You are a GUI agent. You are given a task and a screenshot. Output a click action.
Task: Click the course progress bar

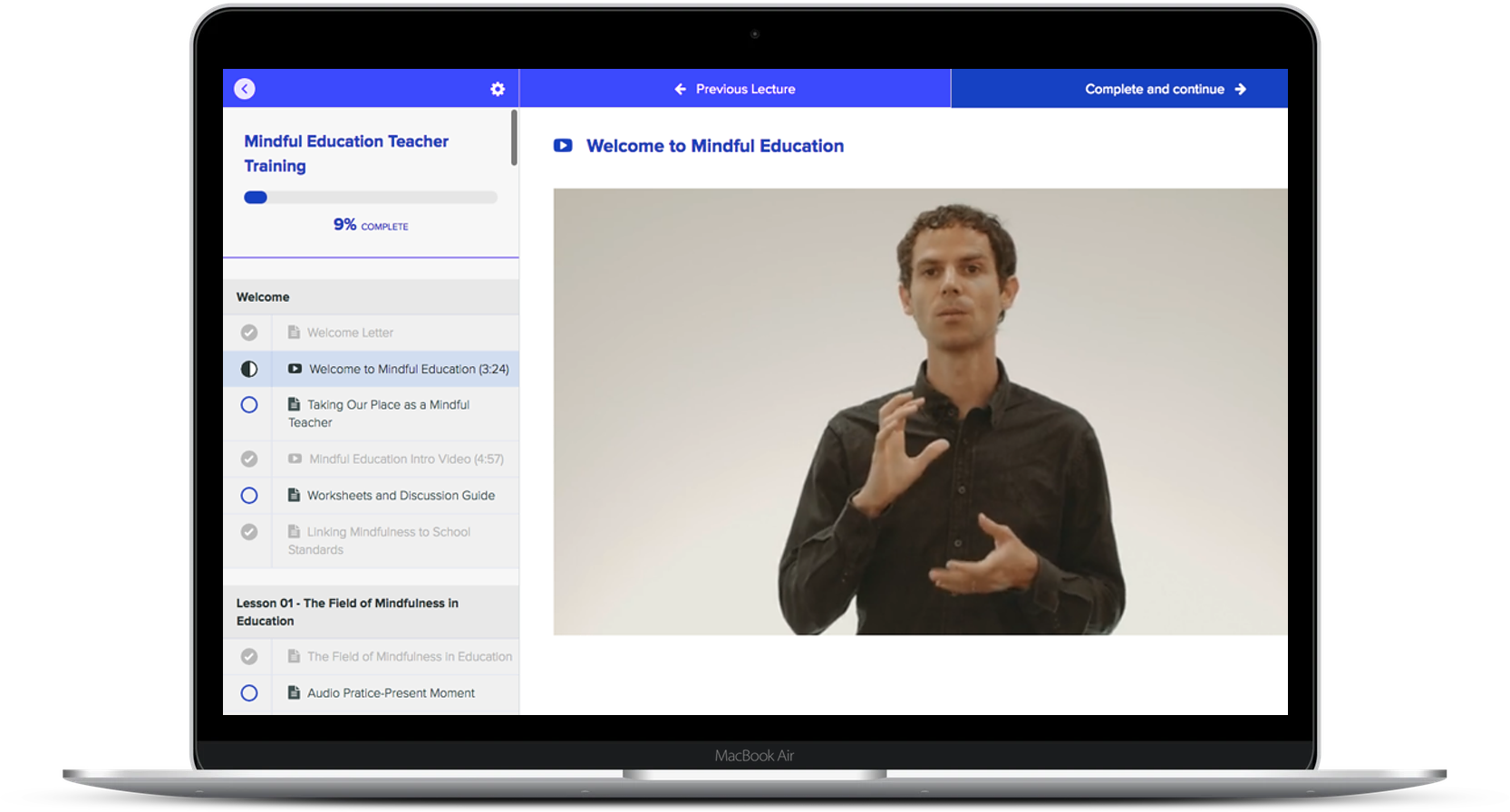click(371, 198)
